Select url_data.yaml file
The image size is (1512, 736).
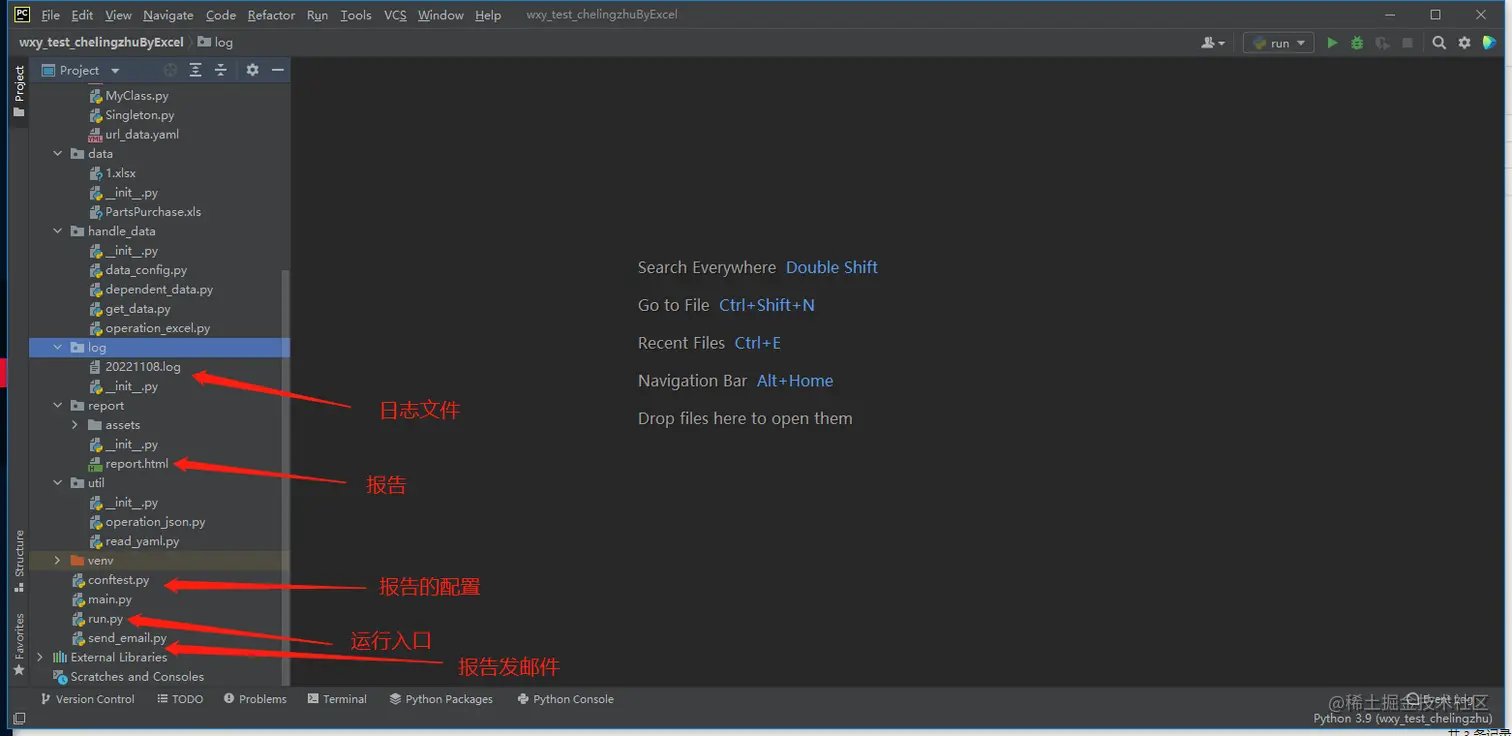142,134
